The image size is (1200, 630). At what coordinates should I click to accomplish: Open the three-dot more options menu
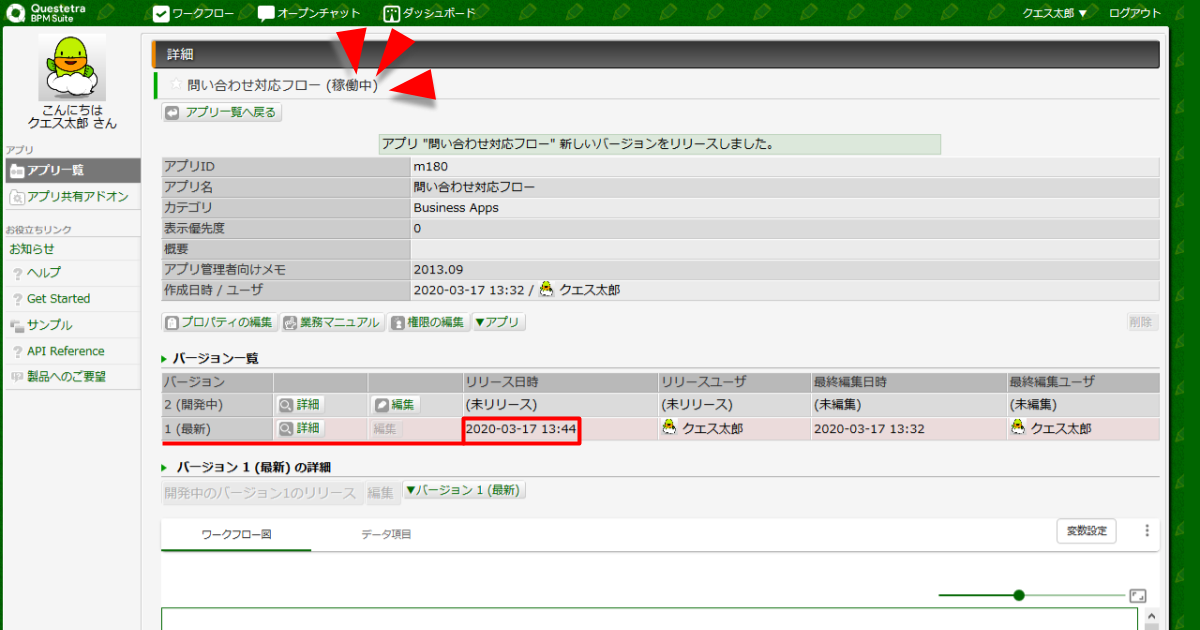[1147, 531]
